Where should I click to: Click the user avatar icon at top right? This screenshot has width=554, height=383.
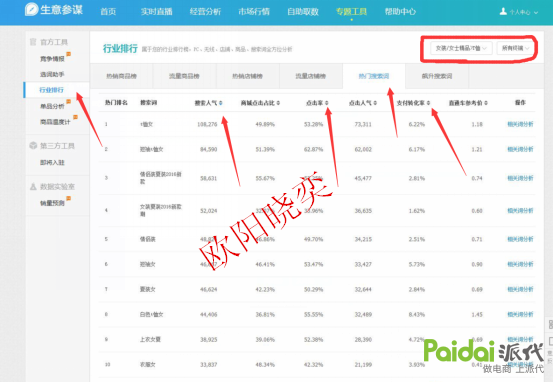click(x=503, y=12)
